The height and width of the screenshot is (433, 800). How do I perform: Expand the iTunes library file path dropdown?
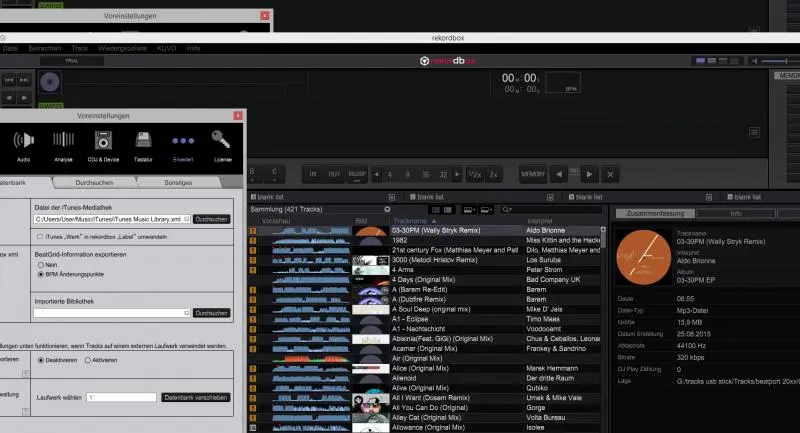(x=186, y=218)
